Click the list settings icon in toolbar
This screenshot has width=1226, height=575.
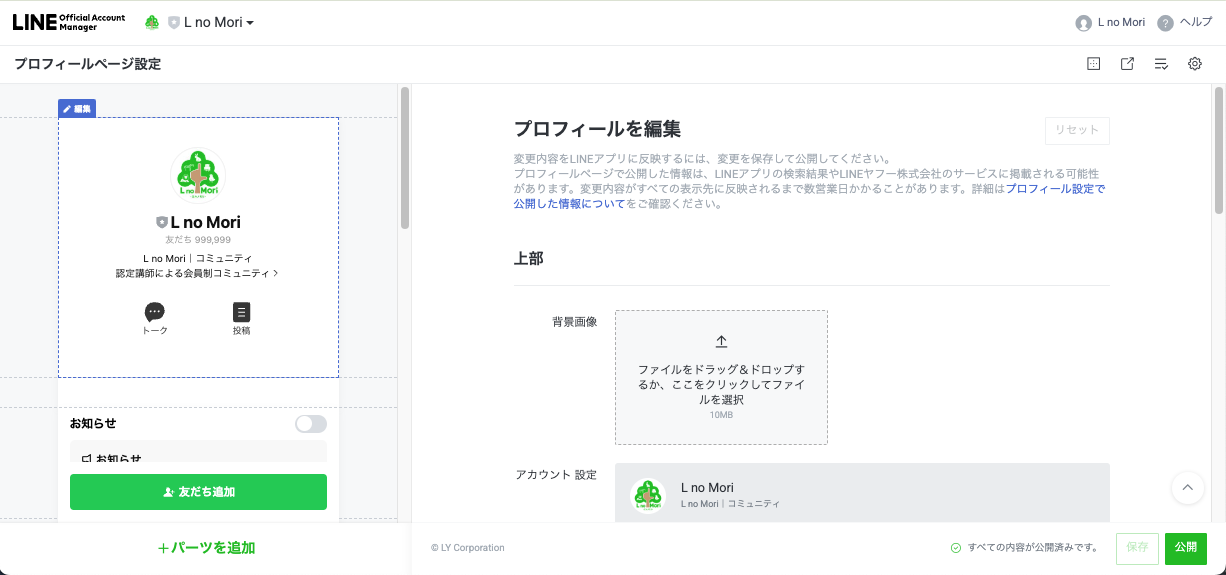point(1161,64)
